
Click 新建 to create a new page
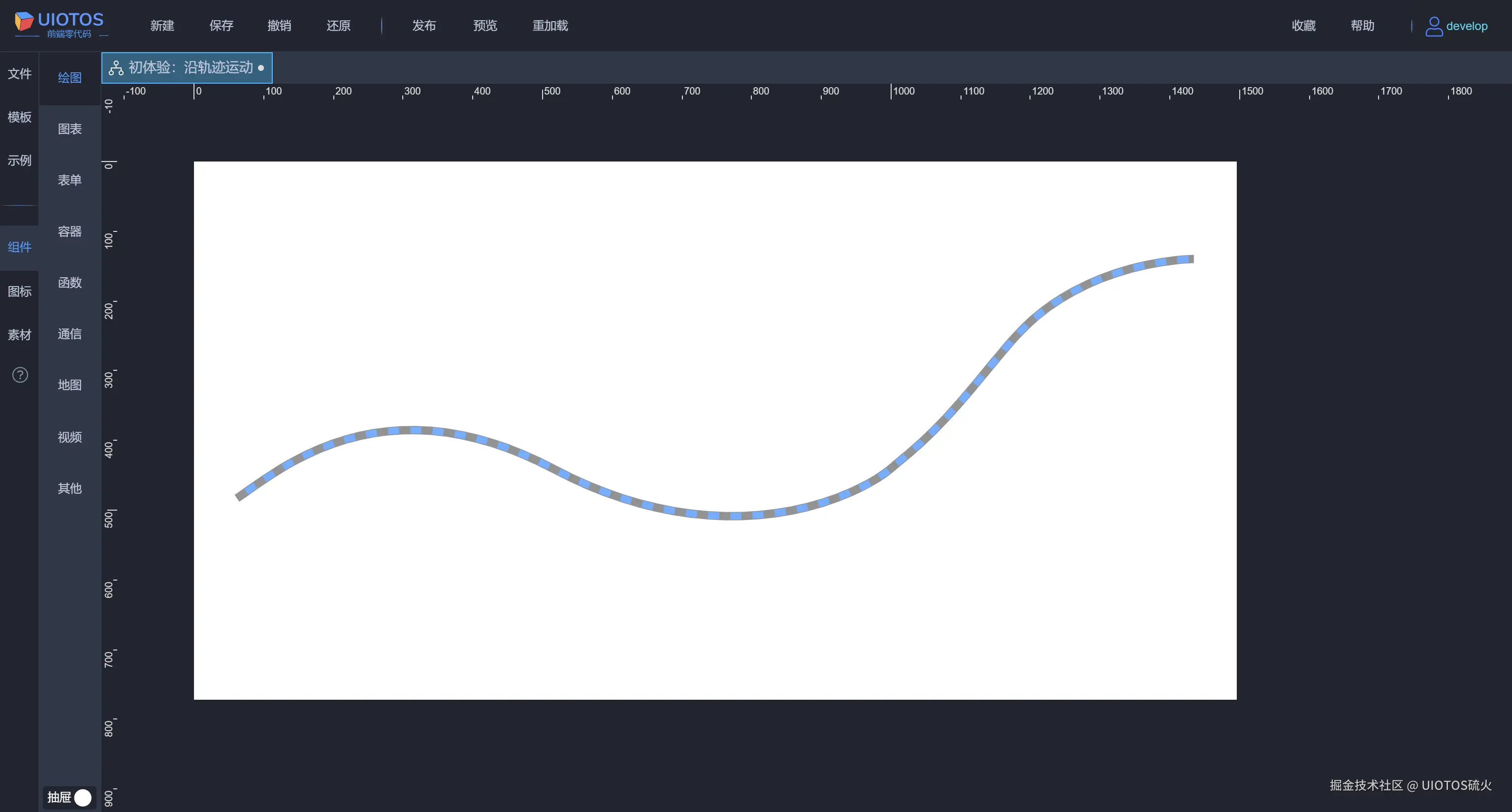[x=162, y=25]
